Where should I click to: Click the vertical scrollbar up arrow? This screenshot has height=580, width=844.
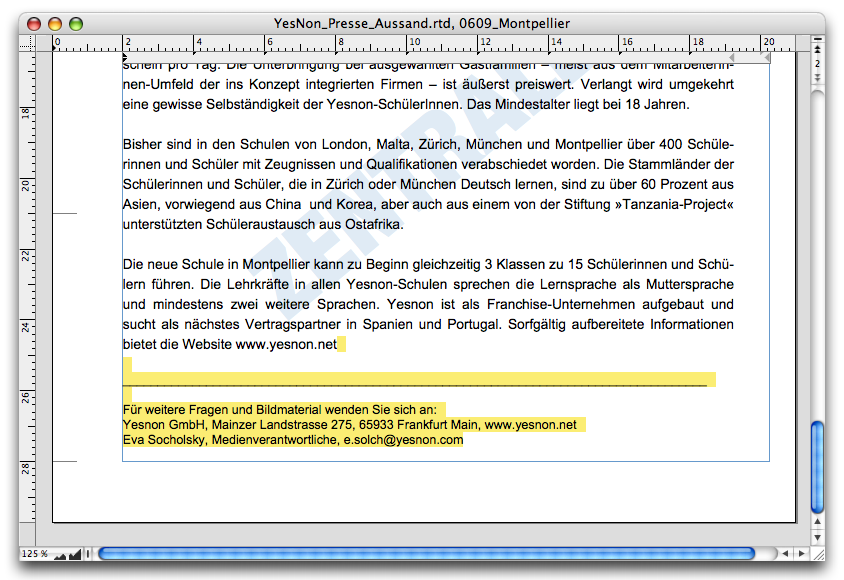click(818, 522)
